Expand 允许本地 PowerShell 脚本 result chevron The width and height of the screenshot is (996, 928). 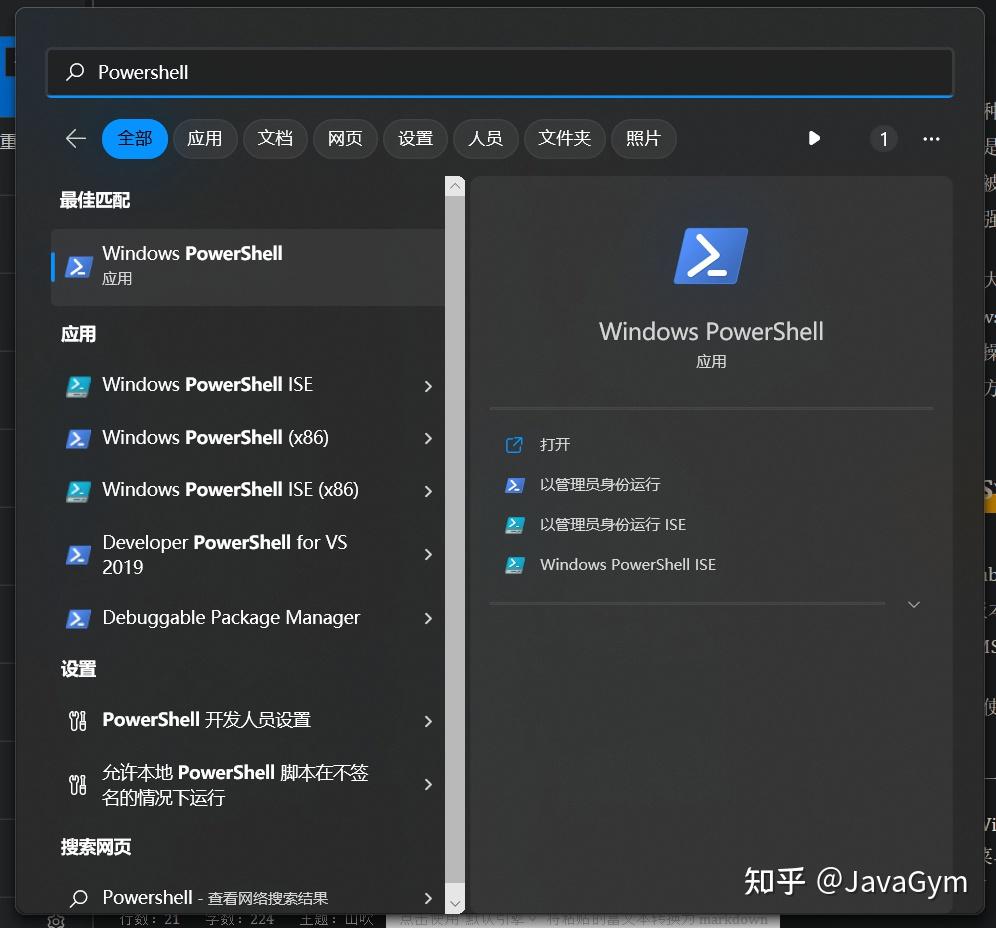click(428, 784)
